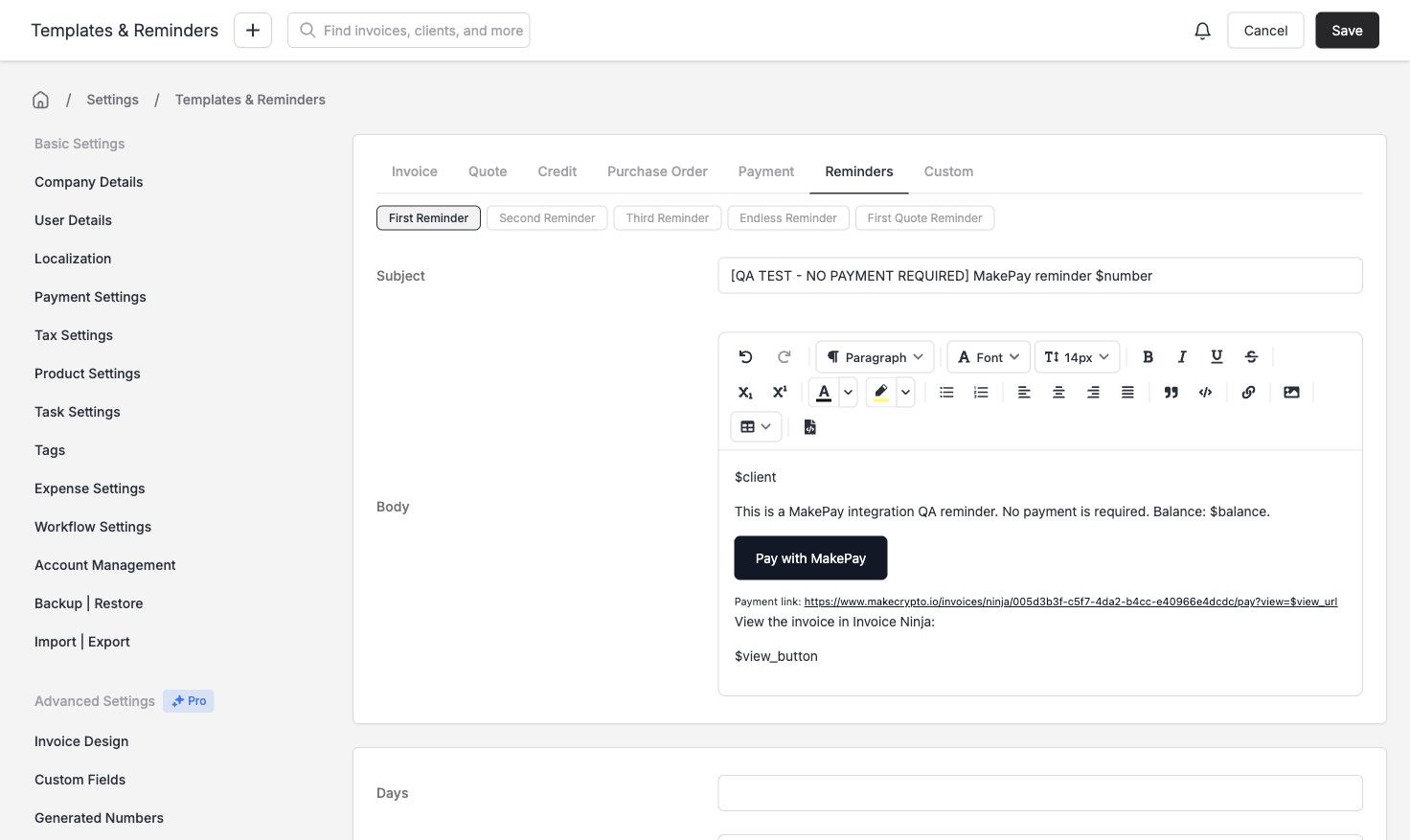1410x840 pixels.
Task: Open the code view icon
Action: pos(1205,393)
